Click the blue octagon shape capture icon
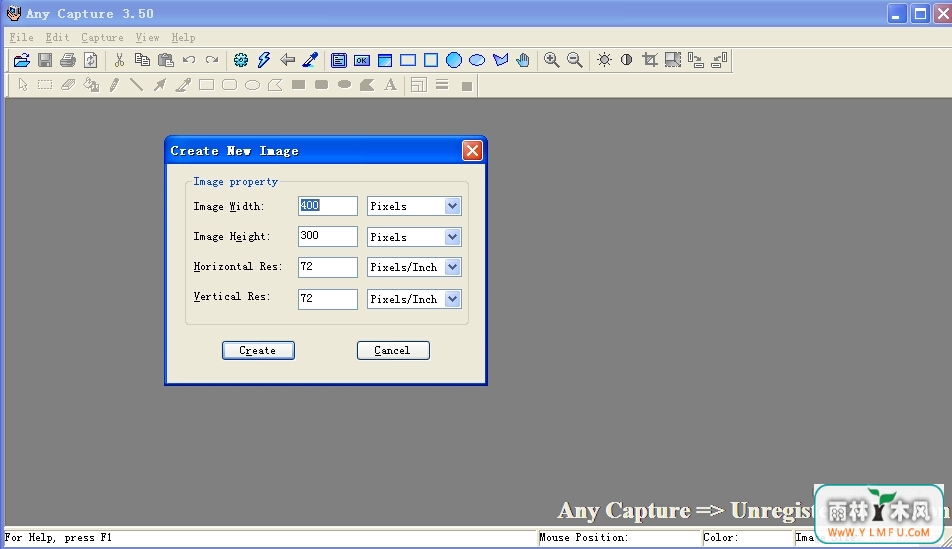Image resolution: width=952 pixels, height=549 pixels. 454,60
